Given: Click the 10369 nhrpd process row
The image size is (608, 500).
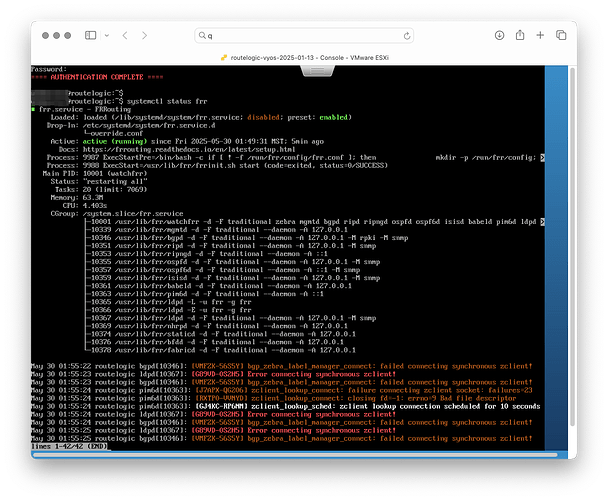Looking at the screenshot, I should coord(218,326).
